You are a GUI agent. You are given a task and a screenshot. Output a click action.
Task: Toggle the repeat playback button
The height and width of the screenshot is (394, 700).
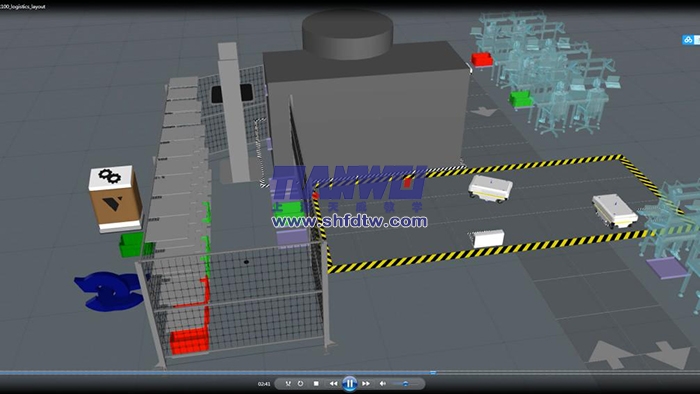300,383
